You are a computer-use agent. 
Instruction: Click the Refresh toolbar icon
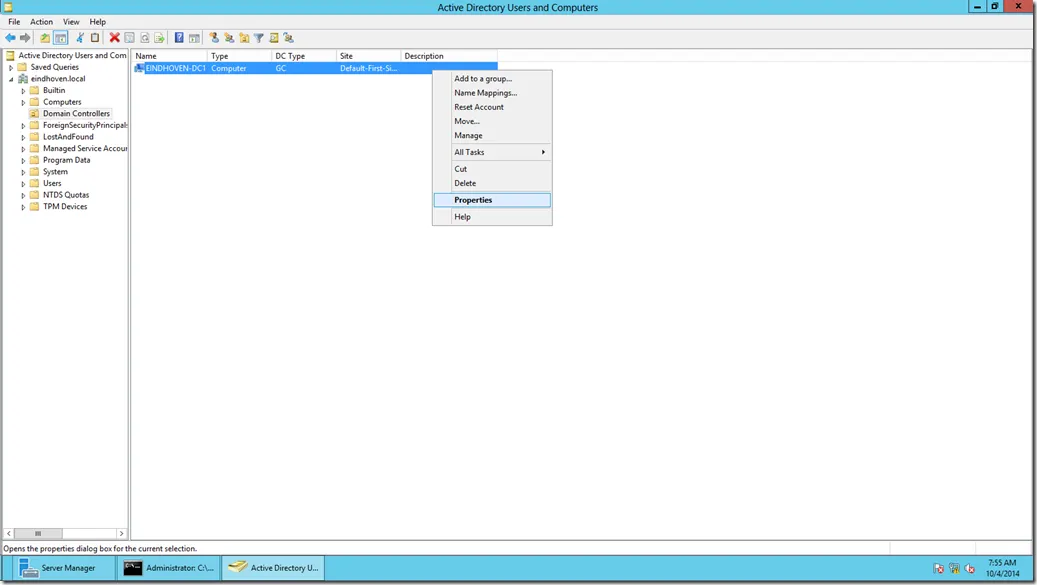(x=144, y=38)
